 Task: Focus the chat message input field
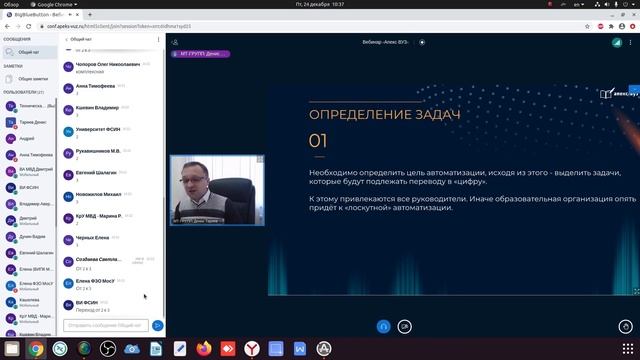pyautogui.click(x=106, y=325)
